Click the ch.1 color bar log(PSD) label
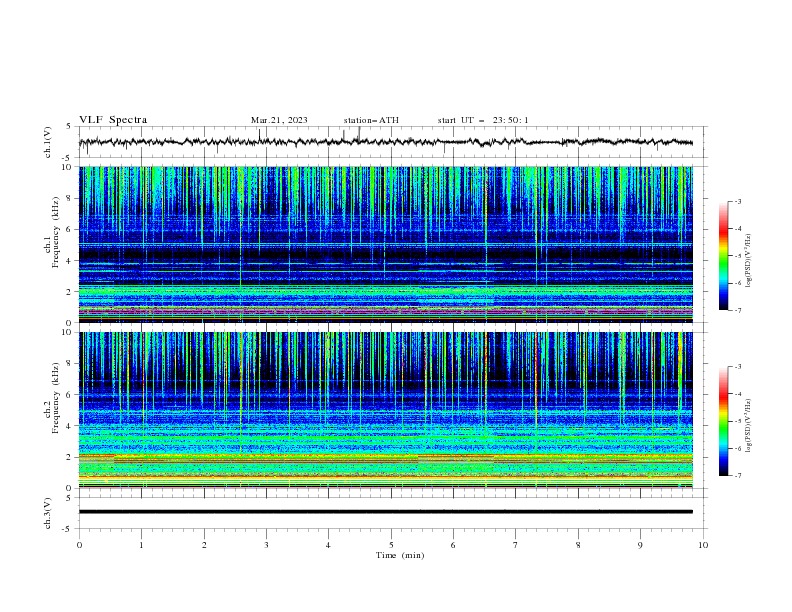Viewport: 792px width, 612px height. point(749,261)
